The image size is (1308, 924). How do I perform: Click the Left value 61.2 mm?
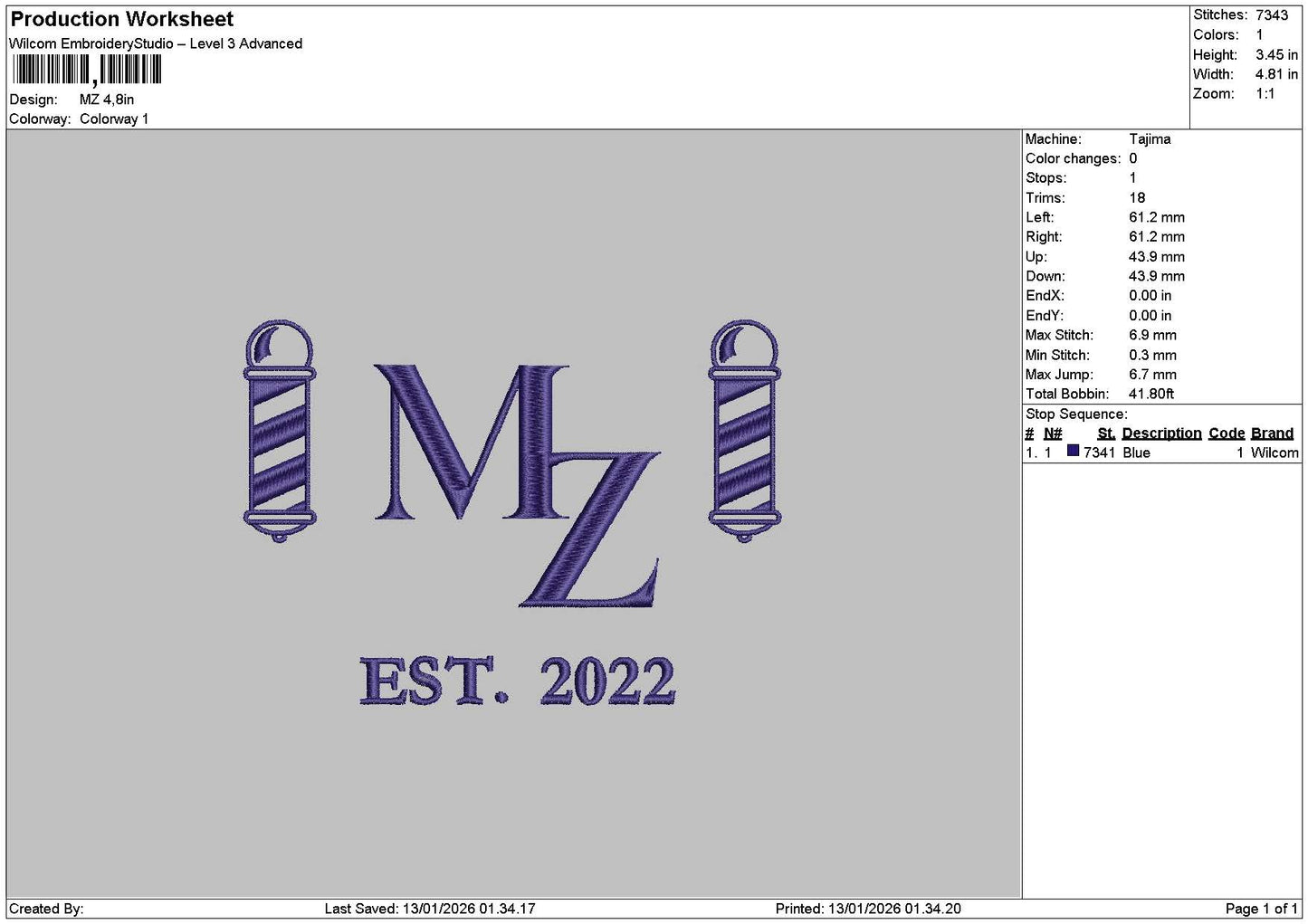(1157, 217)
